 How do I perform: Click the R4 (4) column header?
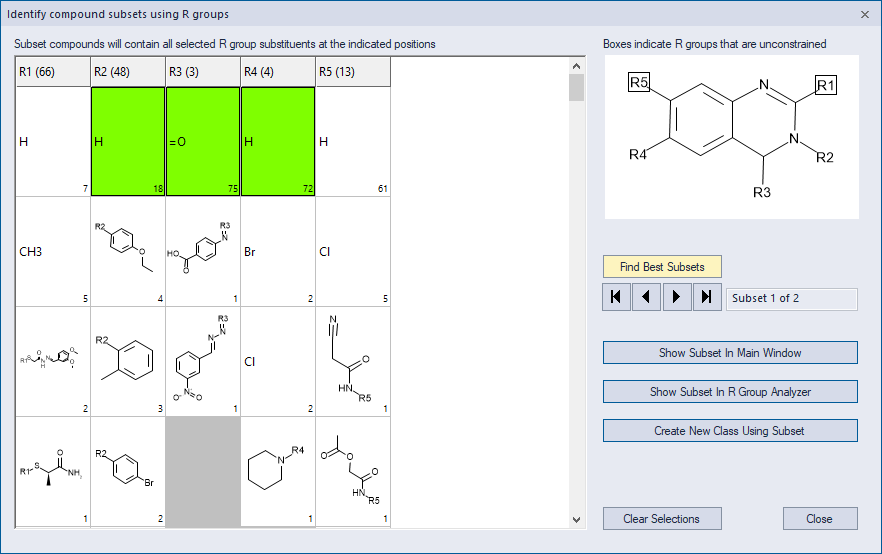(x=278, y=72)
